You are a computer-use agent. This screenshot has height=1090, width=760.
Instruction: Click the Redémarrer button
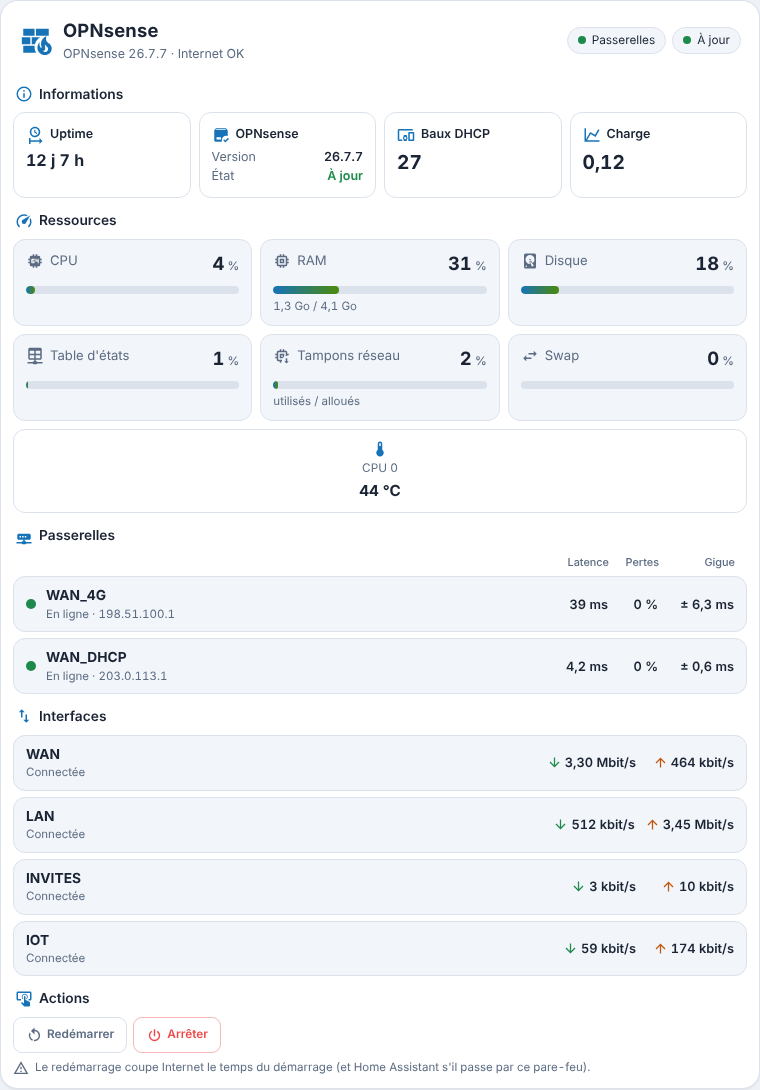tap(70, 1034)
